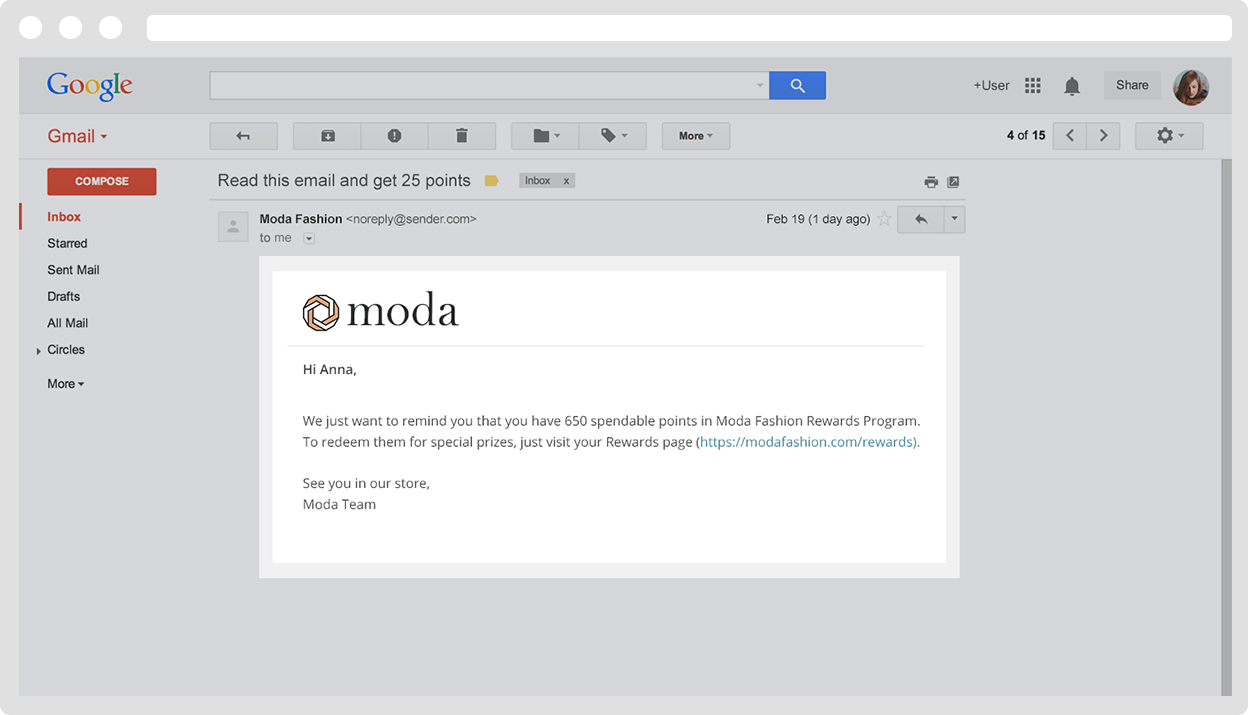This screenshot has height=715, width=1248.
Task: Open the Drafts folder
Action: [63, 296]
